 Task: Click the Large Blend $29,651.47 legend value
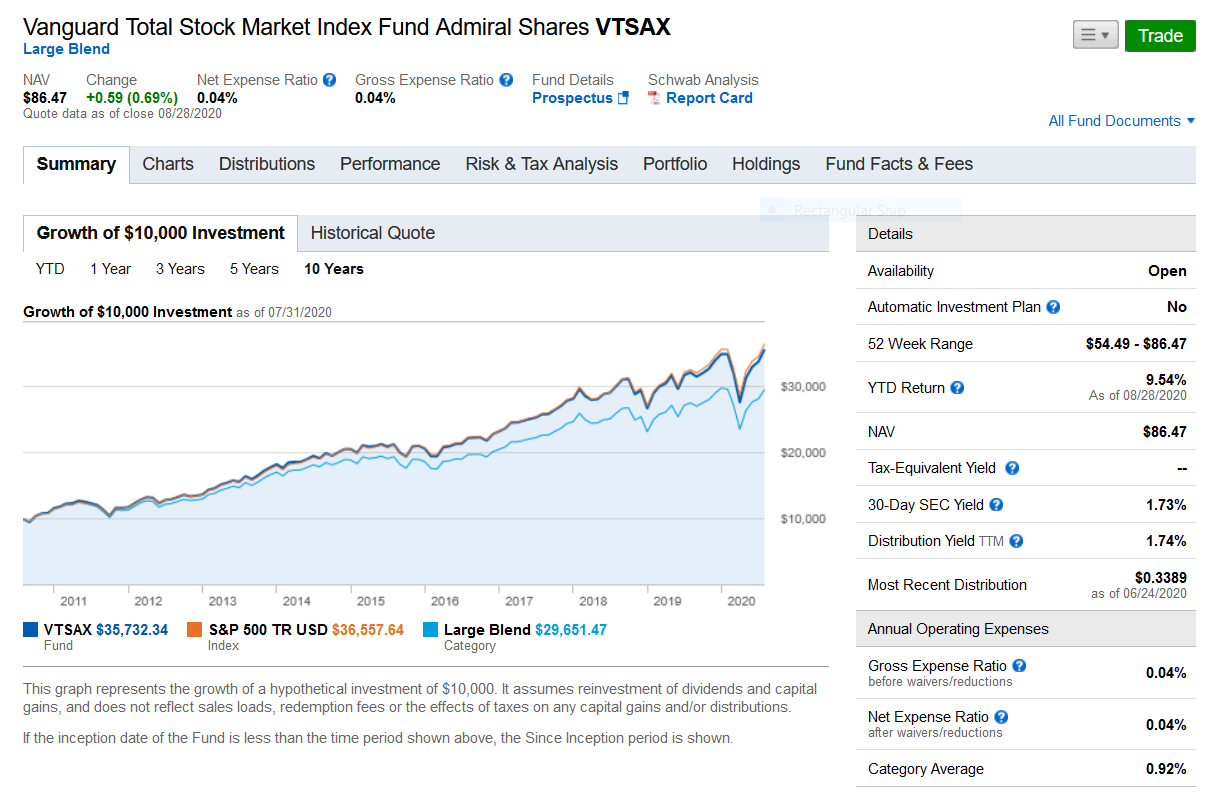(571, 630)
